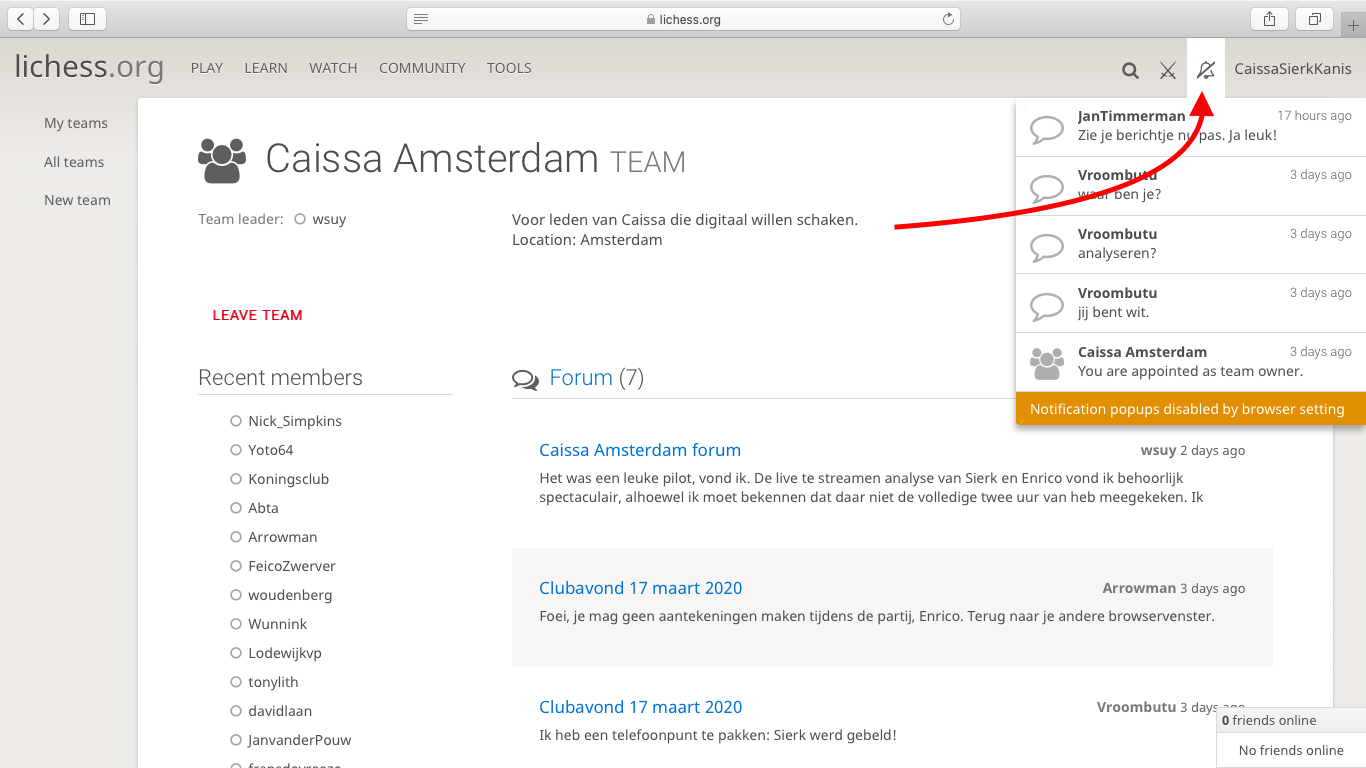Toggle the notifications bell icon
The height and width of the screenshot is (768, 1366).
[x=1206, y=70]
